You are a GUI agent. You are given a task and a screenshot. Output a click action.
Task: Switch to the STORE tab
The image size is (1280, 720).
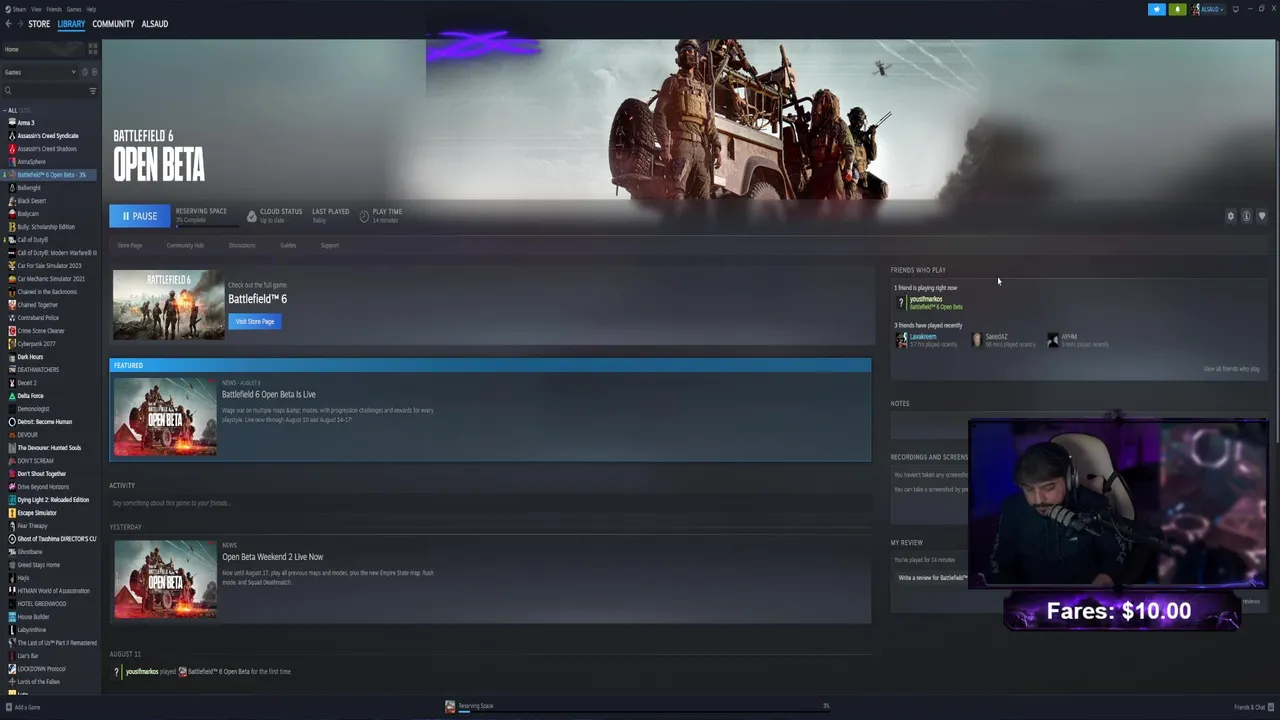(39, 24)
